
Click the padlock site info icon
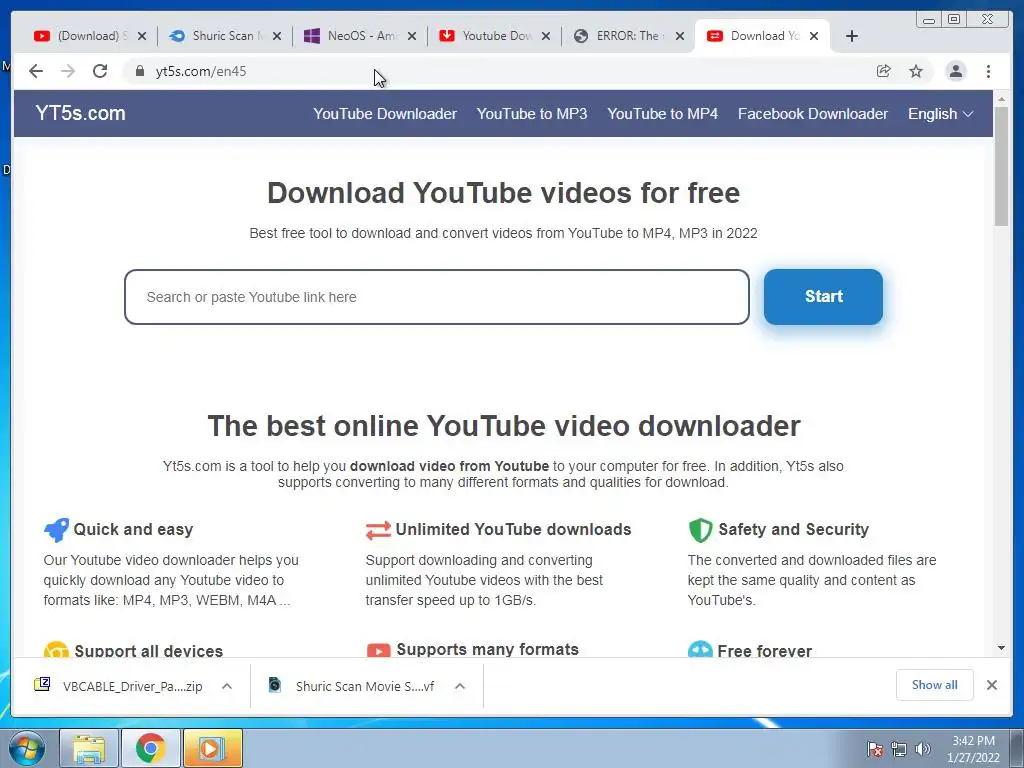coord(140,71)
